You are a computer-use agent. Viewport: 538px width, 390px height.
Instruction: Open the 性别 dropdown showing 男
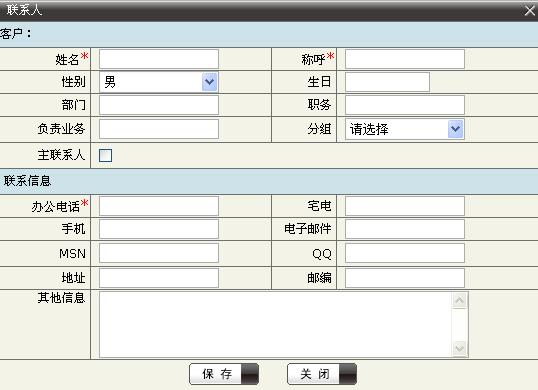(158, 82)
